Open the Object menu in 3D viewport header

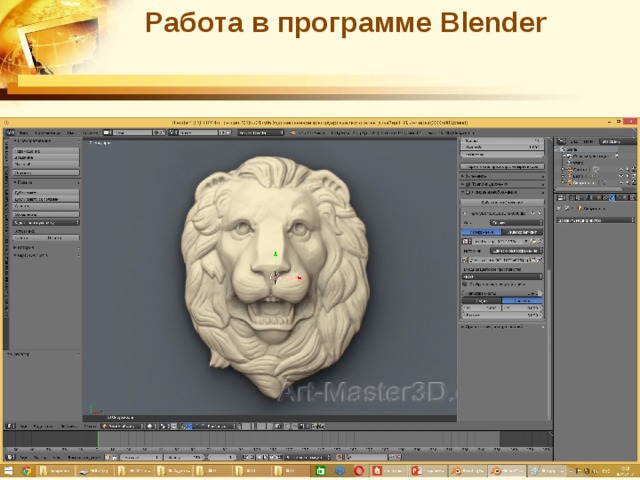(90, 426)
